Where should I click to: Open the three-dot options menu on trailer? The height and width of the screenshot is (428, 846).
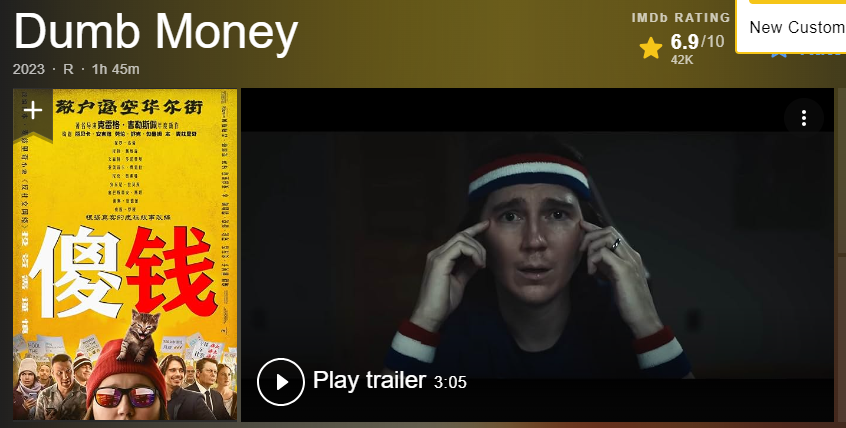coord(803,118)
